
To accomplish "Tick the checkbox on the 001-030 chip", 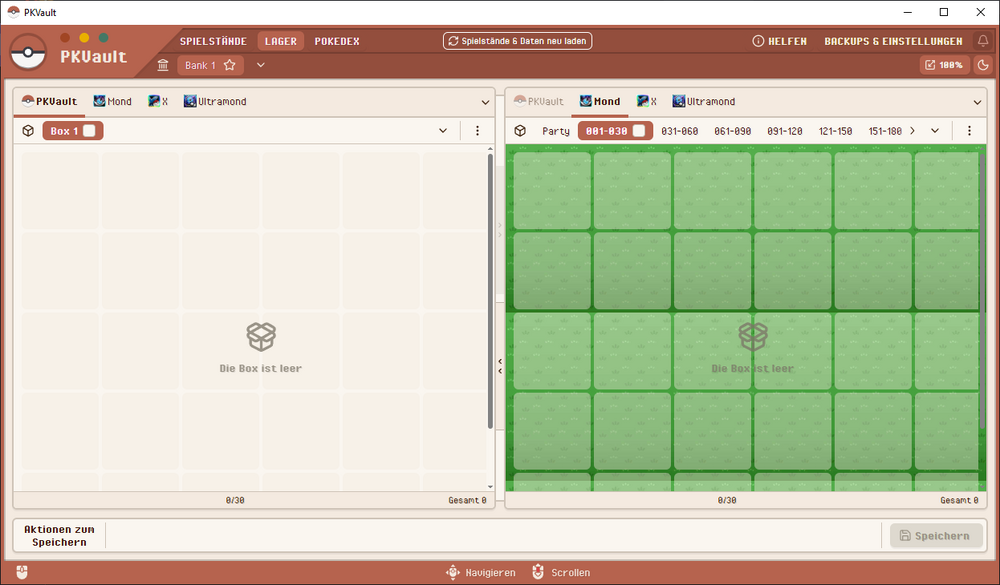I will click(x=639, y=131).
